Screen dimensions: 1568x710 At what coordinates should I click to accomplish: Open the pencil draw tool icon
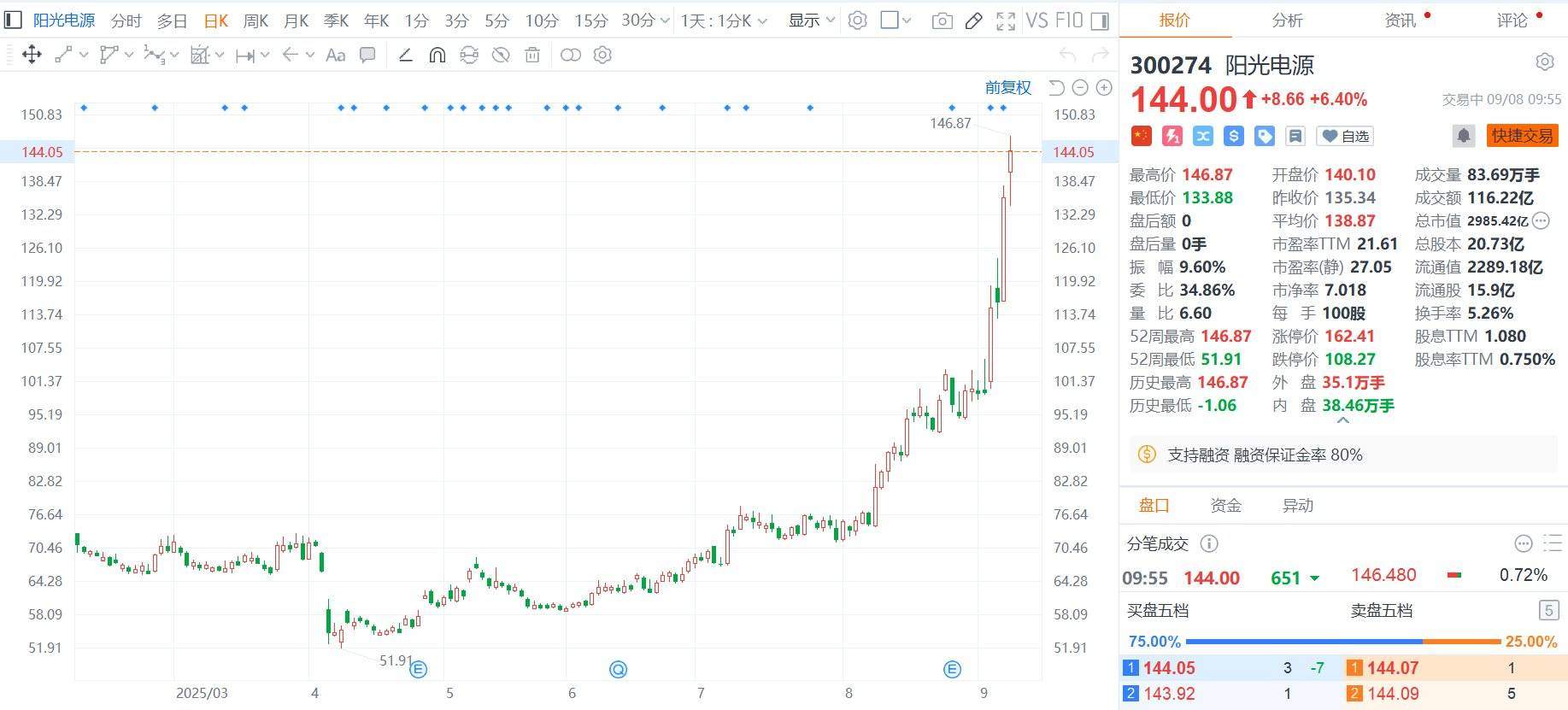pyautogui.click(x=973, y=21)
